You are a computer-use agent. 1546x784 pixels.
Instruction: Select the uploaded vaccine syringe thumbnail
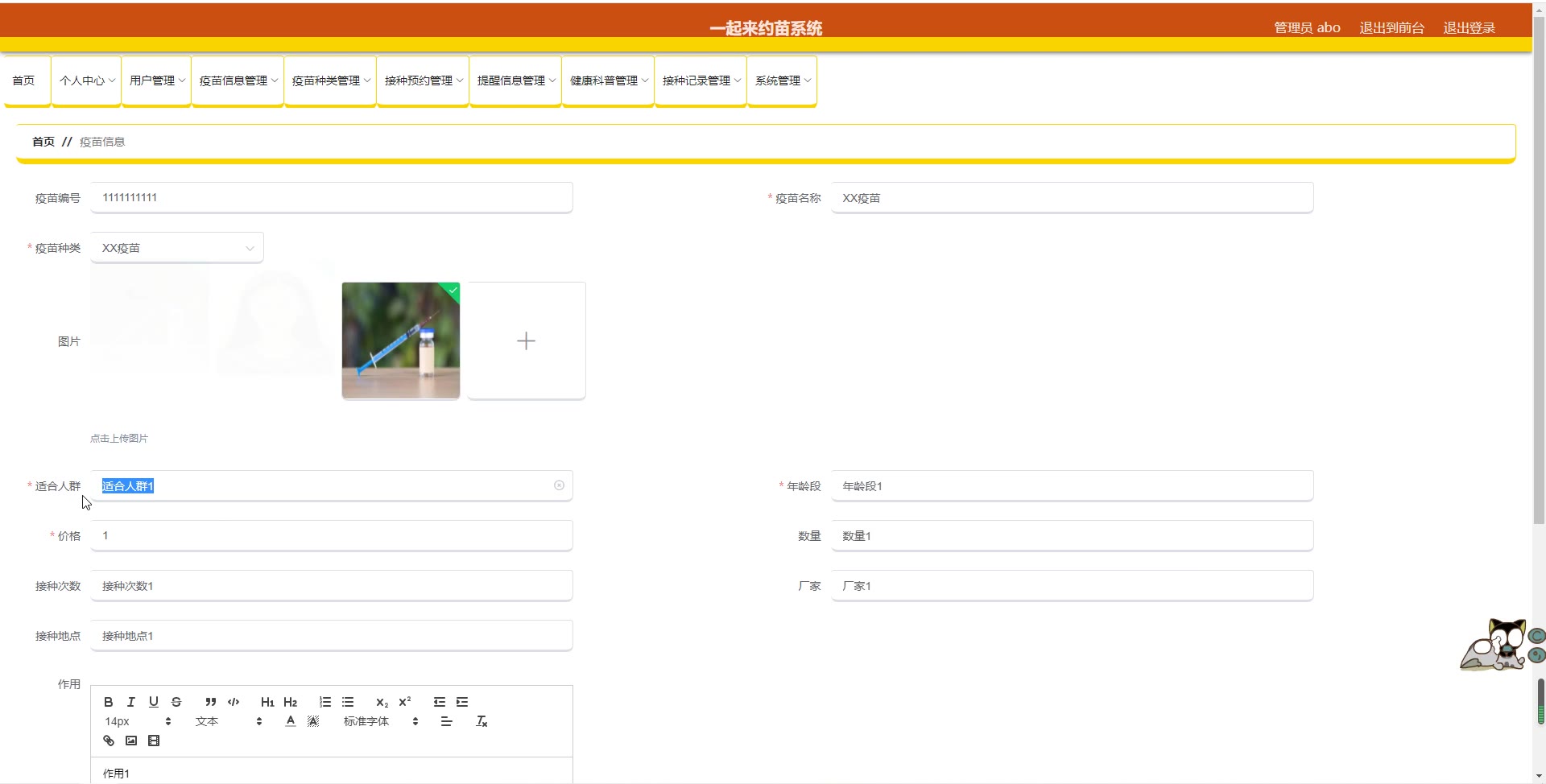tap(401, 340)
